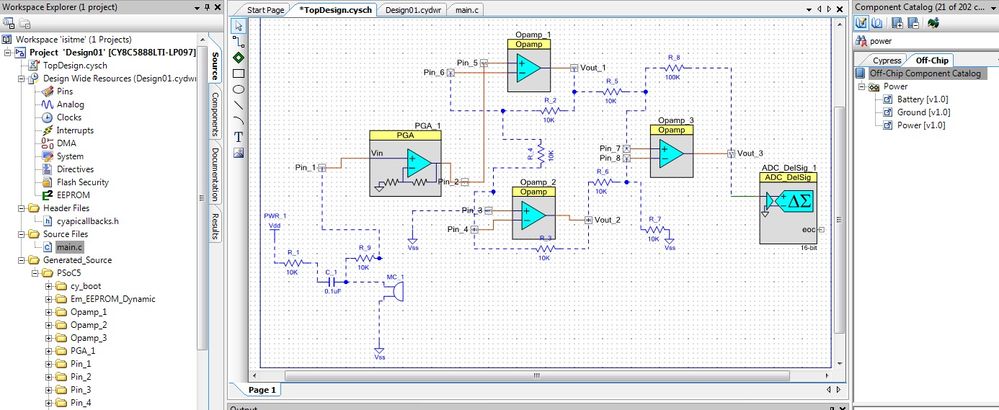Click Show Only Default Components catalog icon
This screenshot has height=410, width=999.
[861, 24]
